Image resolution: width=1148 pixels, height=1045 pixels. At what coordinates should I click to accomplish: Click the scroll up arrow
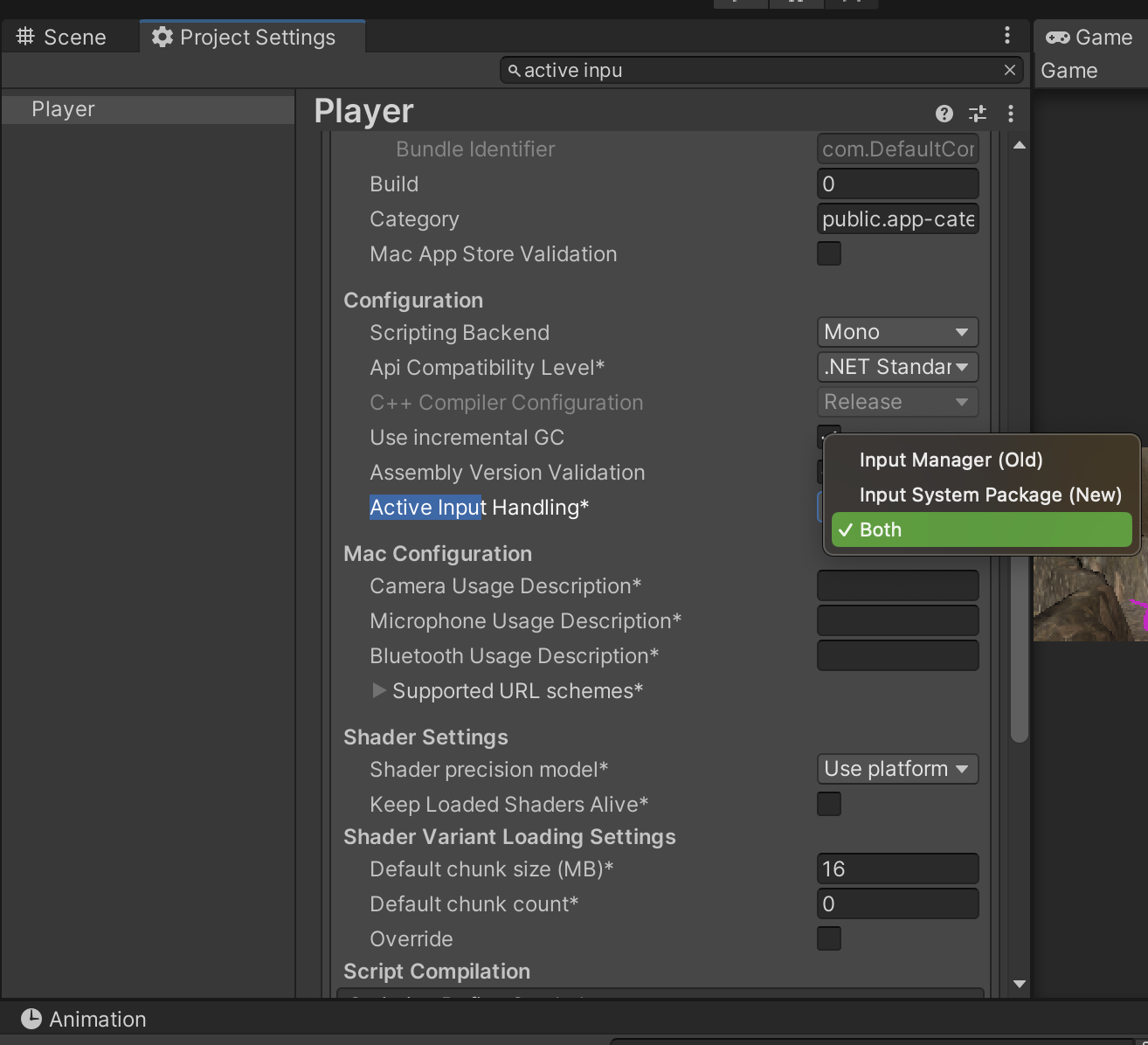click(1019, 145)
